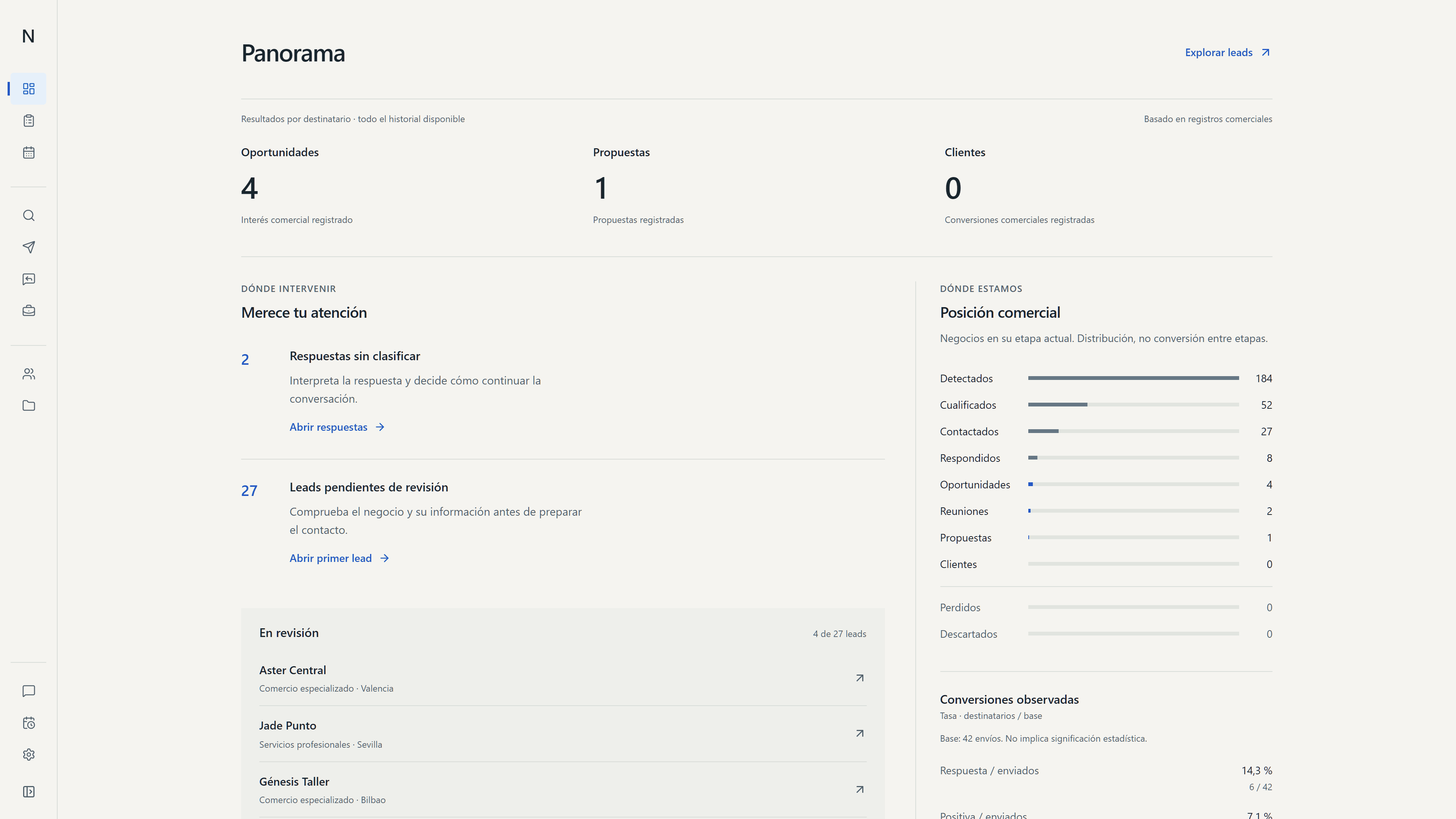Open Aster Central with its arrow icon

pos(860,678)
